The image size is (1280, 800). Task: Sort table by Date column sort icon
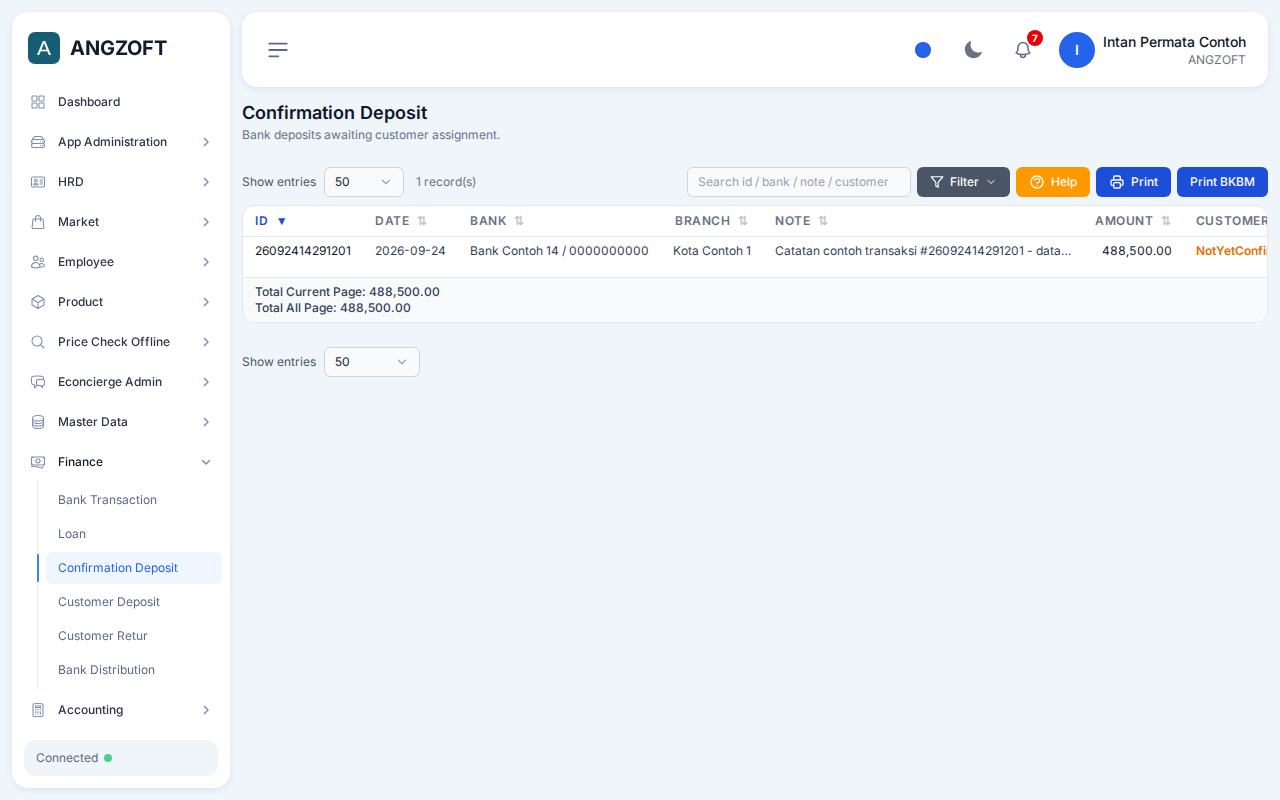click(x=422, y=221)
